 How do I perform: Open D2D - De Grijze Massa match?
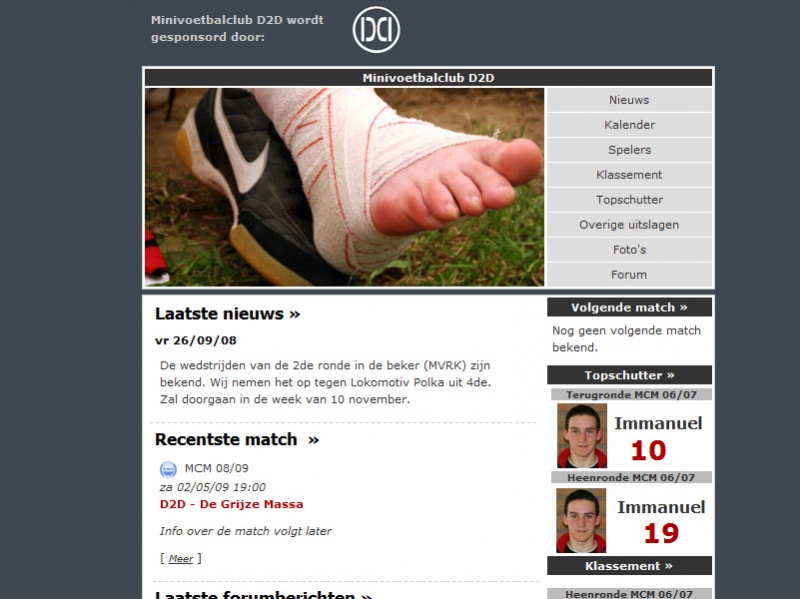click(231, 504)
